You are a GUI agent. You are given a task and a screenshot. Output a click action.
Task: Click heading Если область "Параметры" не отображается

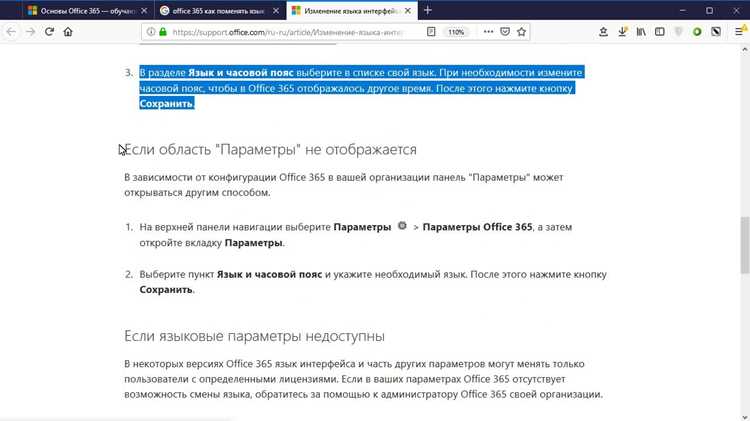point(270,149)
